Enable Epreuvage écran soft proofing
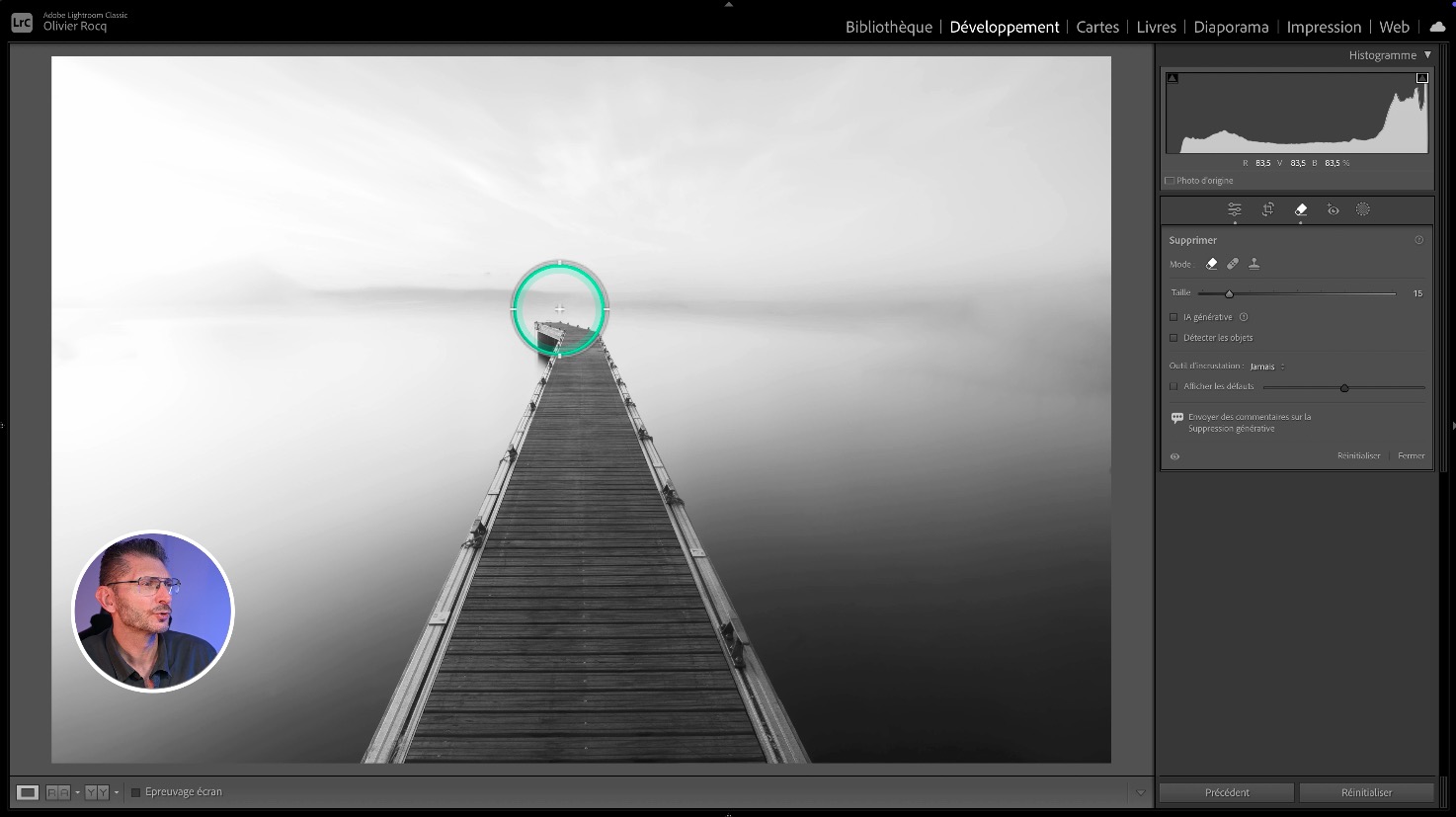Viewport: 1456px width, 817px height. click(136, 792)
